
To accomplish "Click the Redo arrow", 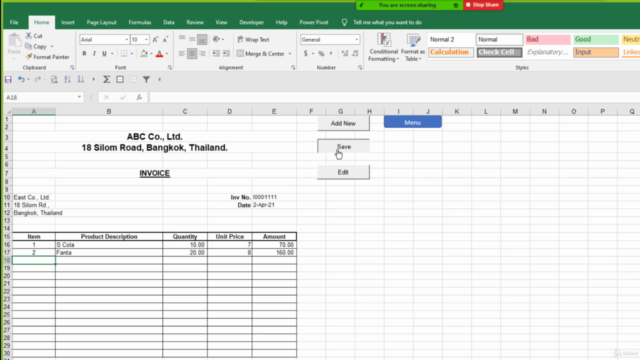I will pos(37,79).
